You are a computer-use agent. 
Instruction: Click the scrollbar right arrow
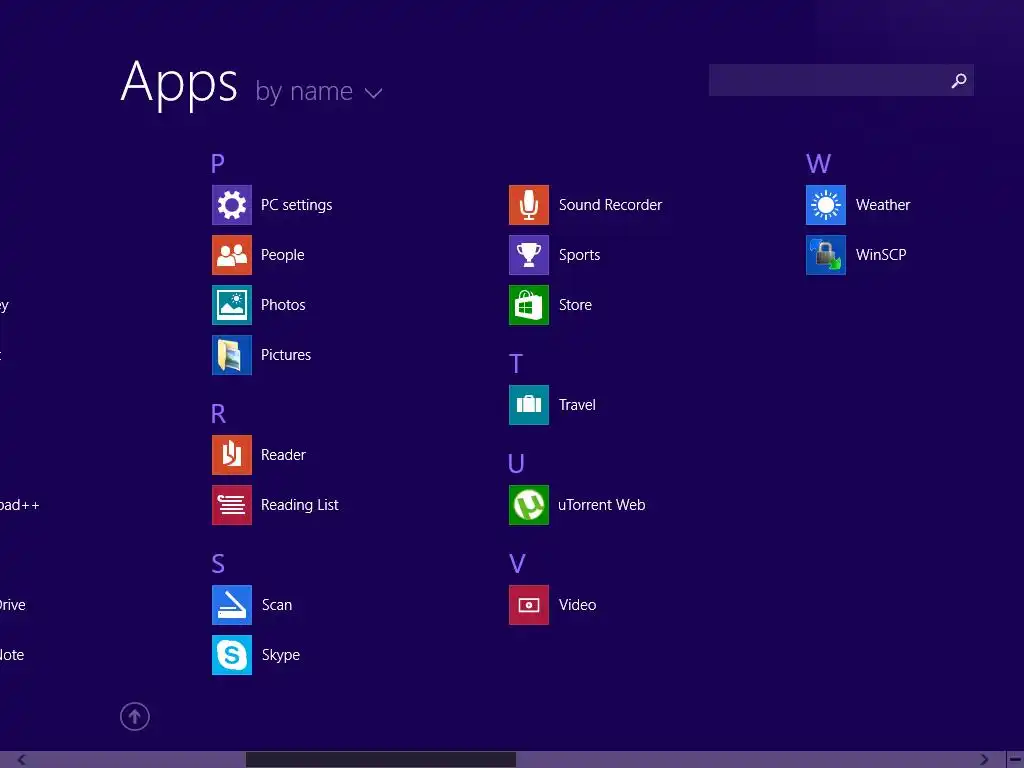[984, 760]
